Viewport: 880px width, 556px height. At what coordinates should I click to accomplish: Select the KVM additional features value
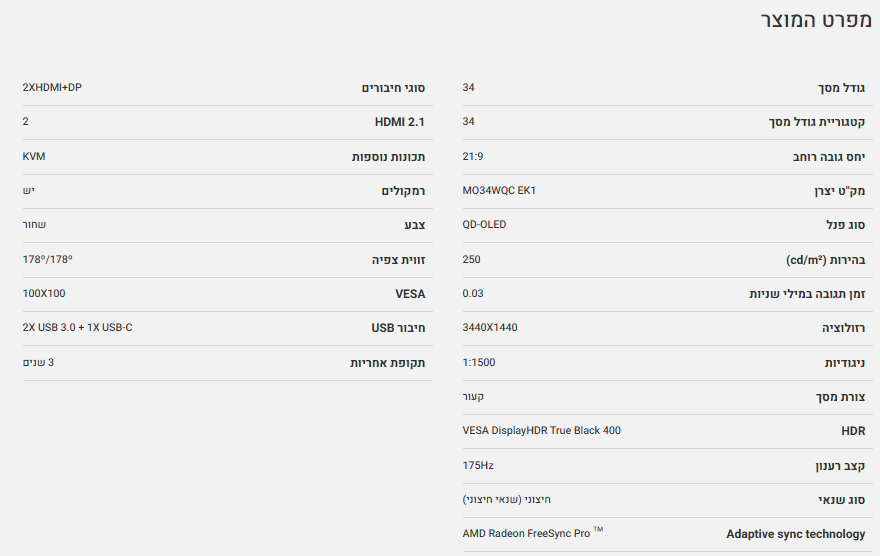click(x=34, y=156)
